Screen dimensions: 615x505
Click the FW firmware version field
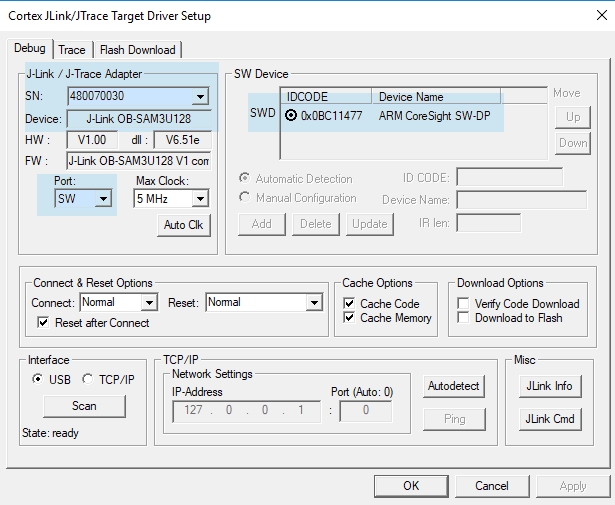[x=139, y=161]
